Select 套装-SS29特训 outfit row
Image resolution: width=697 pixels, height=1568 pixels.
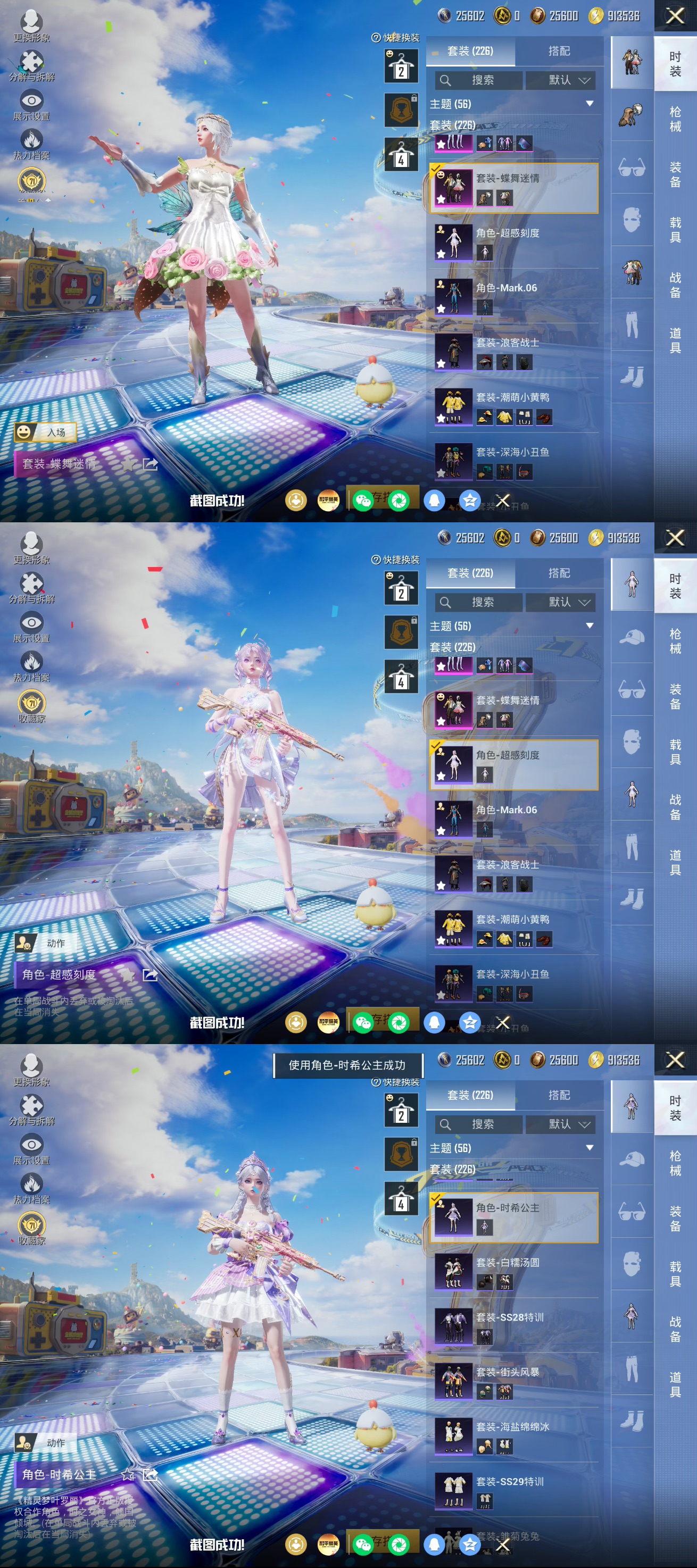point(514,1492)
